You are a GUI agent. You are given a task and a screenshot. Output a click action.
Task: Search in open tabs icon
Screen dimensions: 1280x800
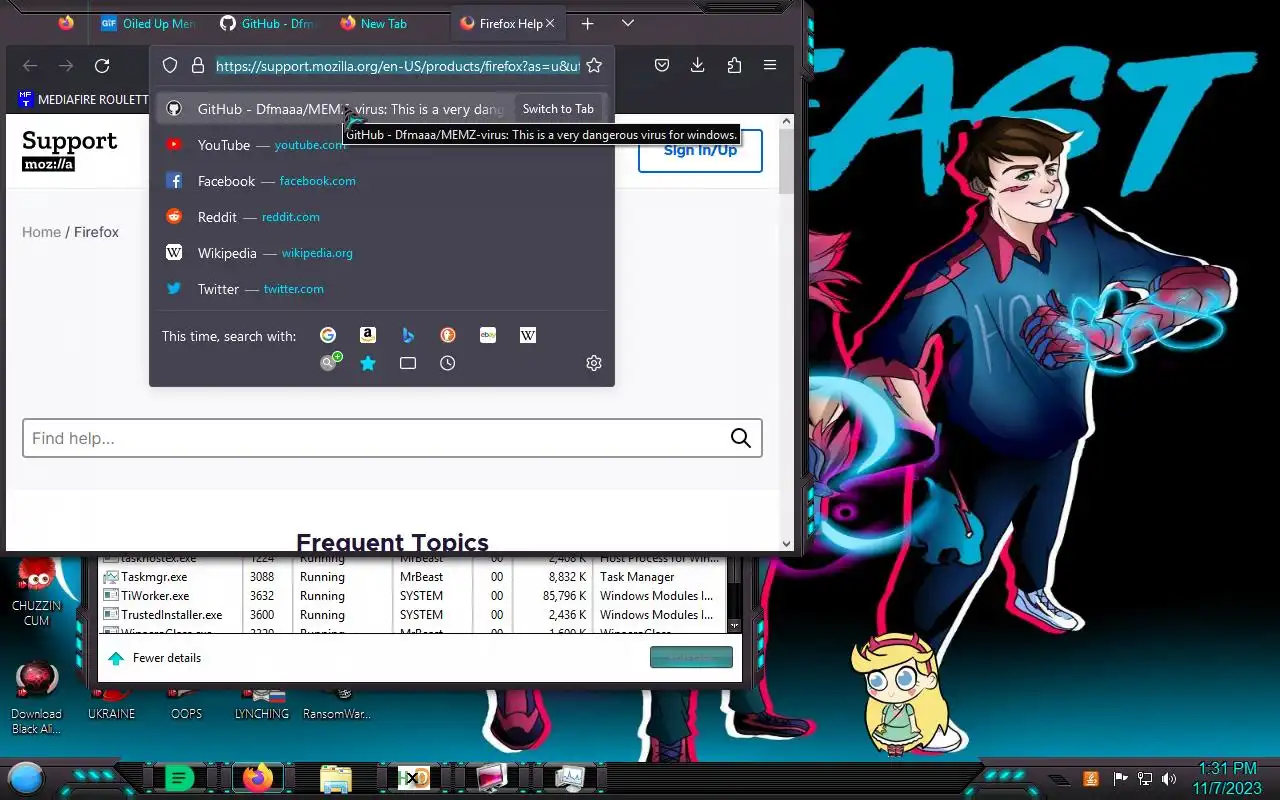click(x=408, y=363)
